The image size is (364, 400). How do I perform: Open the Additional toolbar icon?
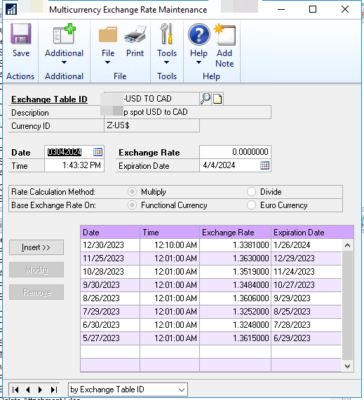click(64, 34)
